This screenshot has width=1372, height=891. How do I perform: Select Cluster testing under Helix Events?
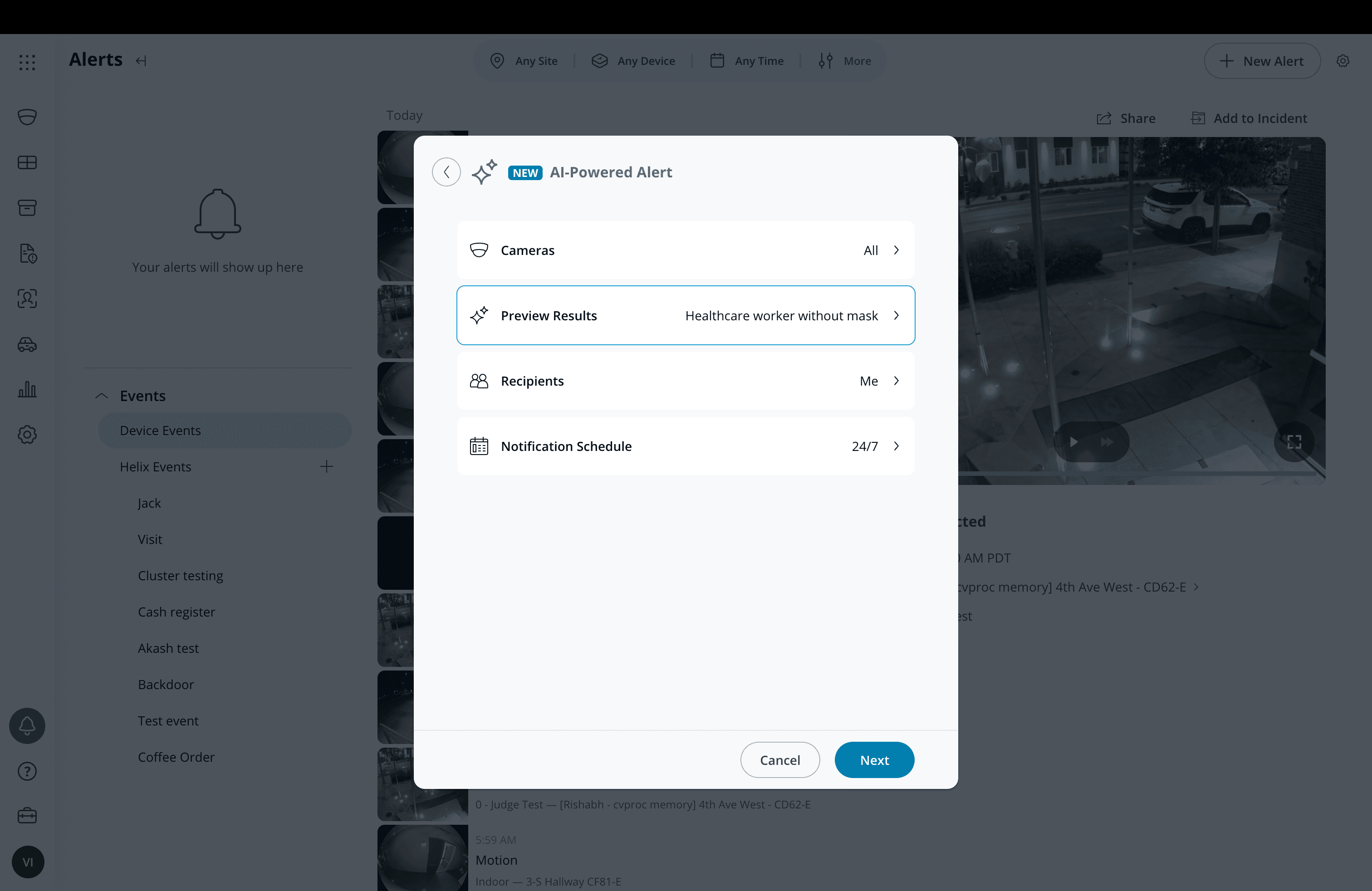tap(180, 575)
